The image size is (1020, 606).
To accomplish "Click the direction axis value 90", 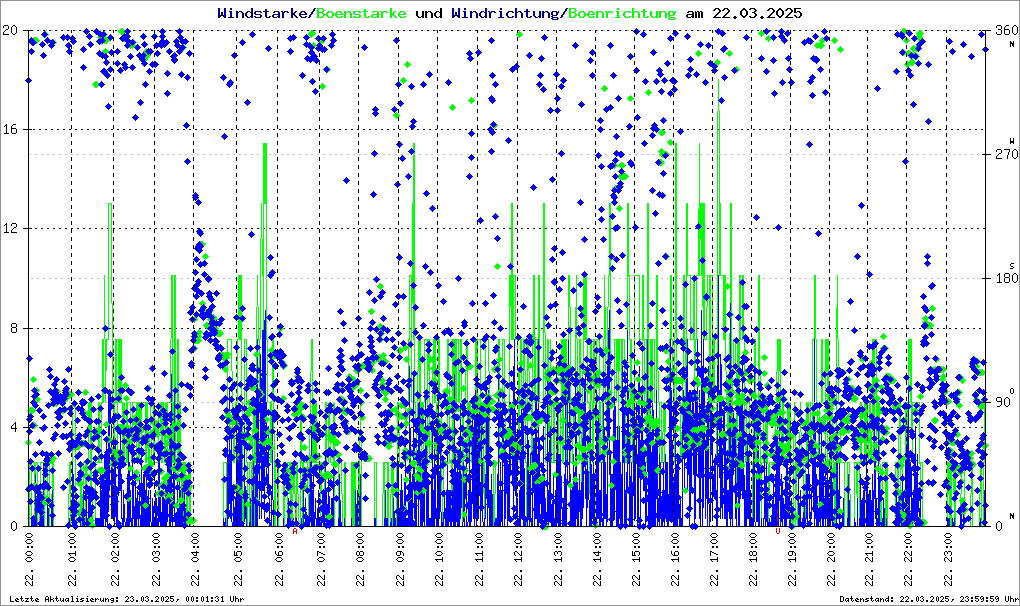I will [x=1003, y=402].
